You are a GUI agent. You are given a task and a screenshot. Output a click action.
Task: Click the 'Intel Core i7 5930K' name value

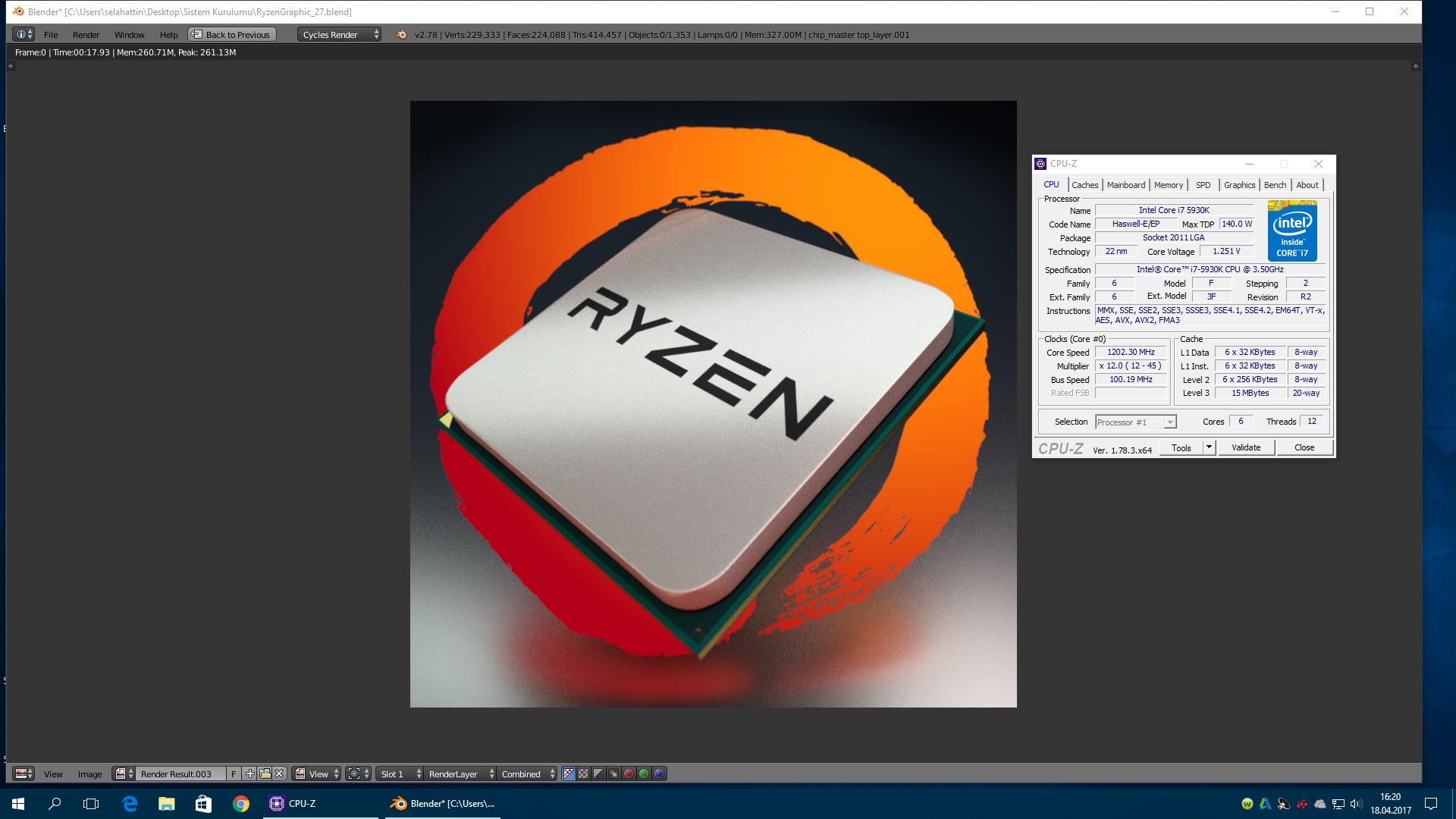point(1174,210)
